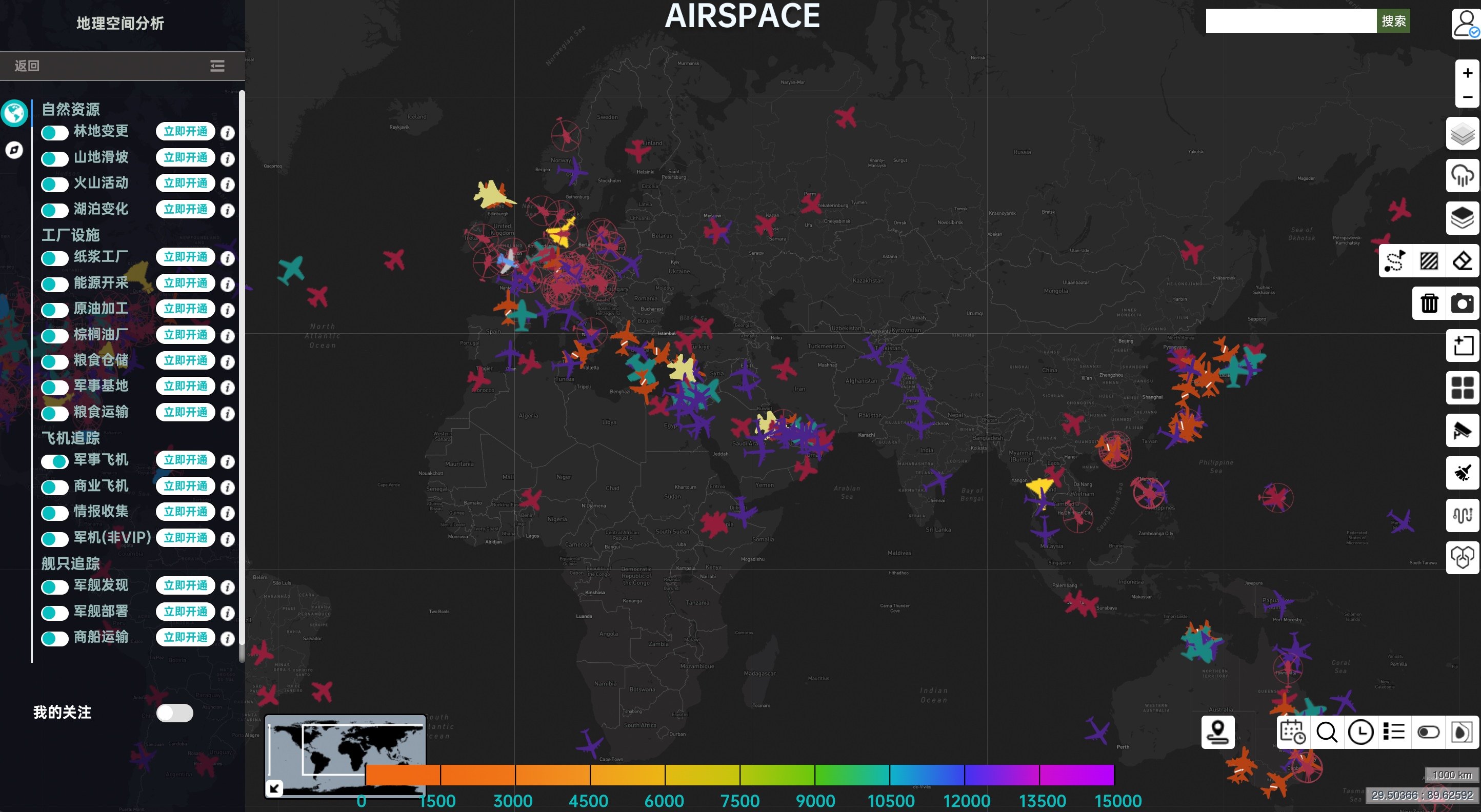This screenshot has width=1481, height=812.
Task: Disable the 军事飞机 tracking switch
Action: click(x=55, y=461)
